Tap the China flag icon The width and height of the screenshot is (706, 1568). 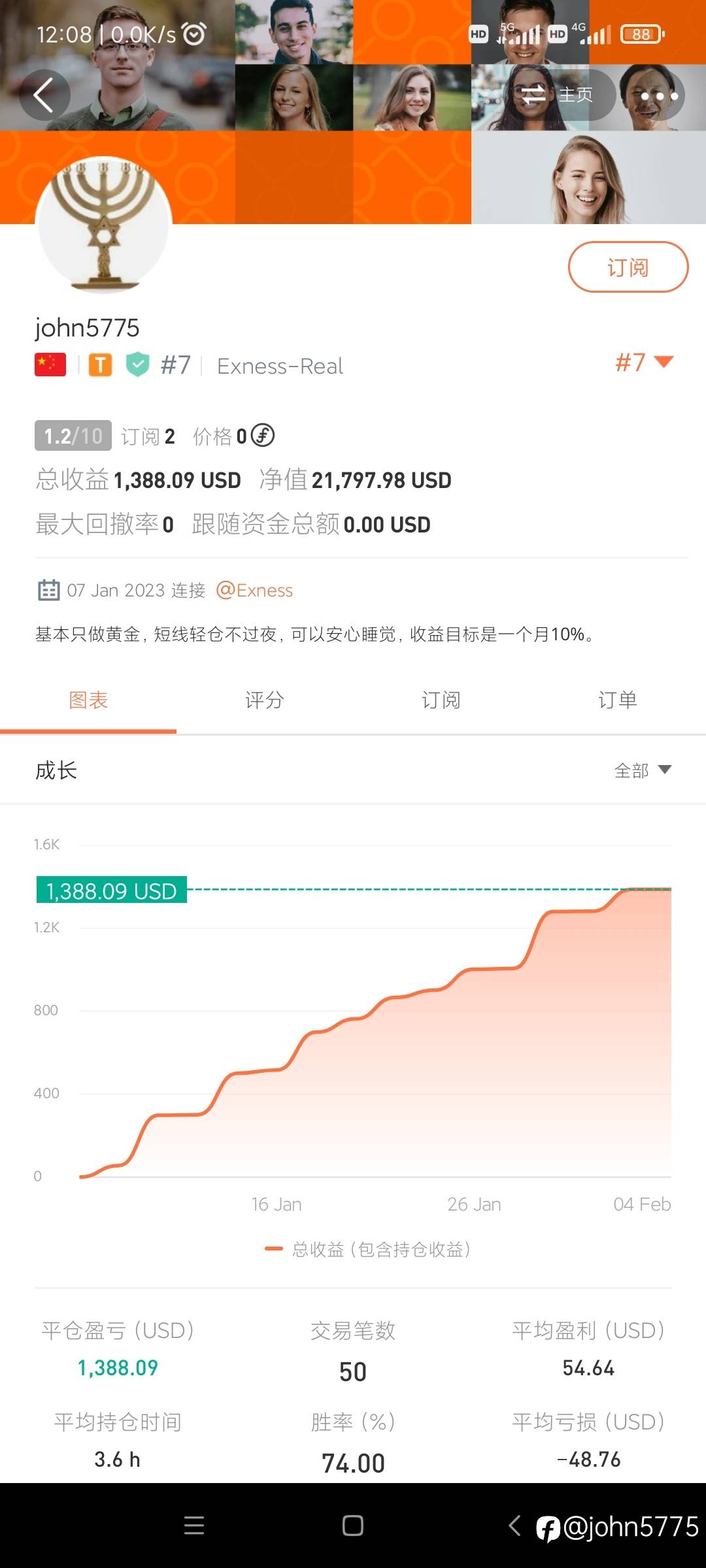click(x=50, y=365)
